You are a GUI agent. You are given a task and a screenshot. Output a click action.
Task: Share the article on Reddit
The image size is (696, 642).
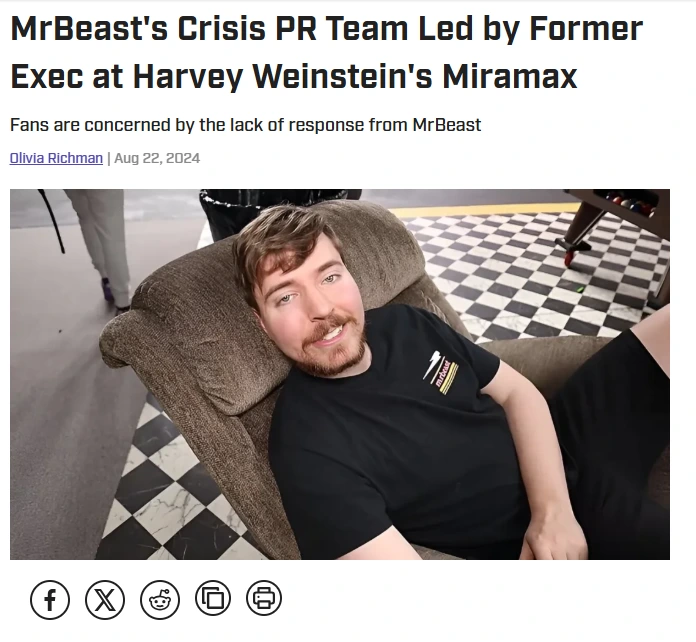point(160,599)
